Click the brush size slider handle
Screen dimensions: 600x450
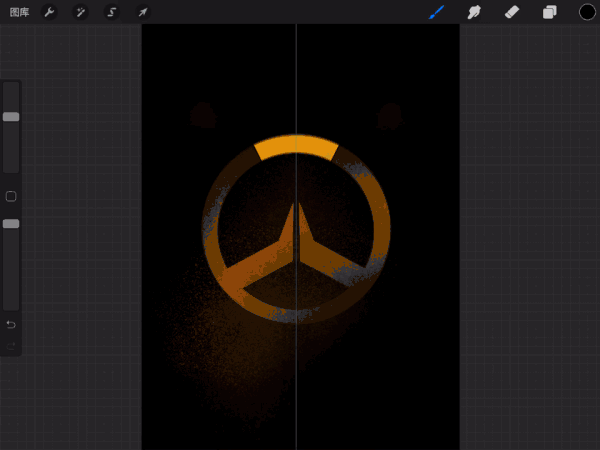[11, 117]
